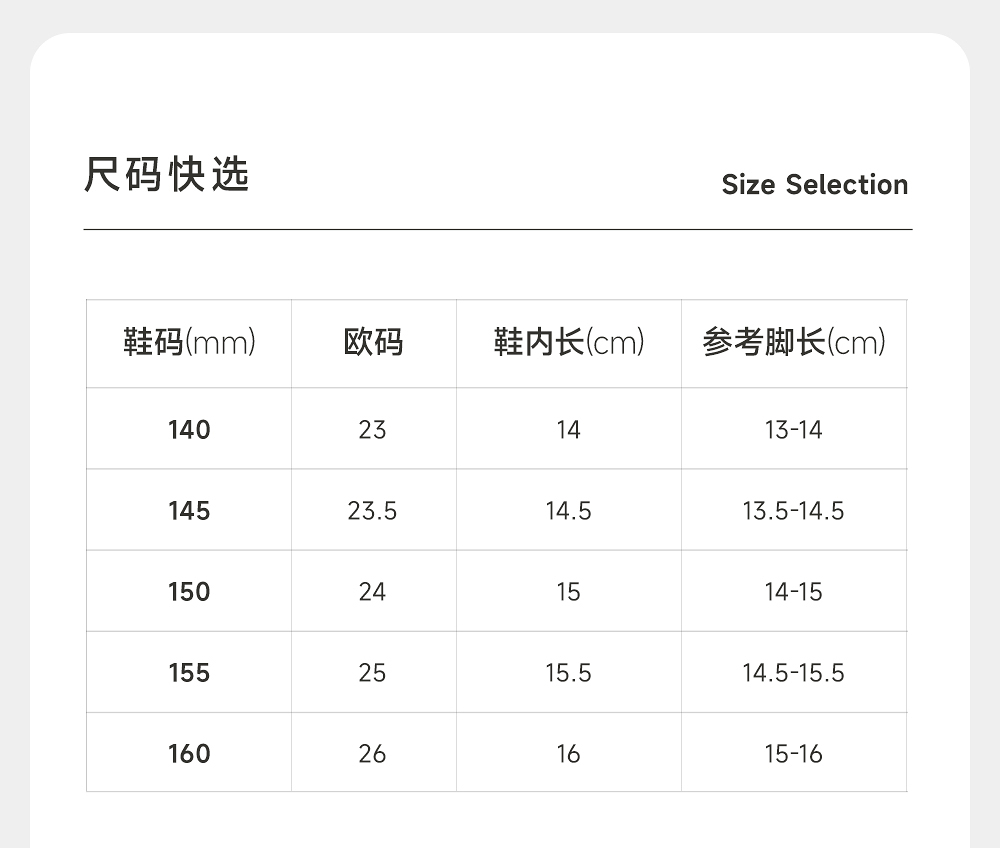Image resolution: width=1000 pixels, height=848 pixels.
Task: Click foot length 14.5-15.5 cell
Action: [794, 673]
